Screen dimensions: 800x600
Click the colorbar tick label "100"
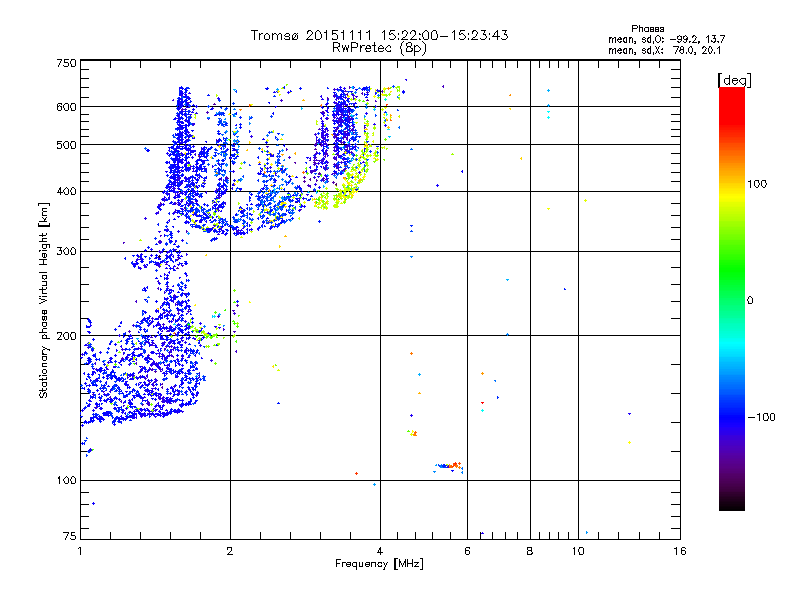point(757,184)
